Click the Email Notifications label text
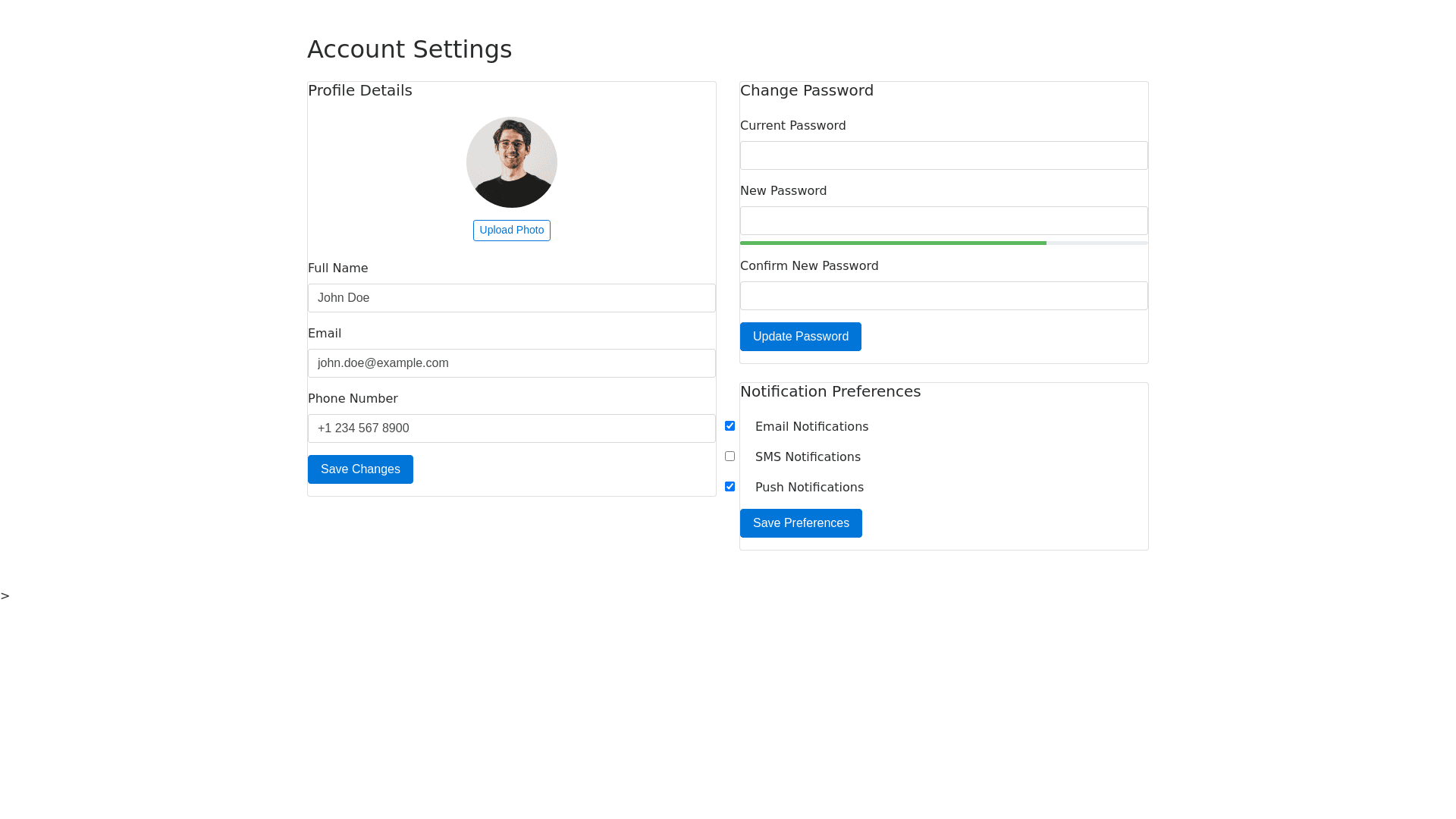This screenshot has height=819, width=1456. [811, 427]
